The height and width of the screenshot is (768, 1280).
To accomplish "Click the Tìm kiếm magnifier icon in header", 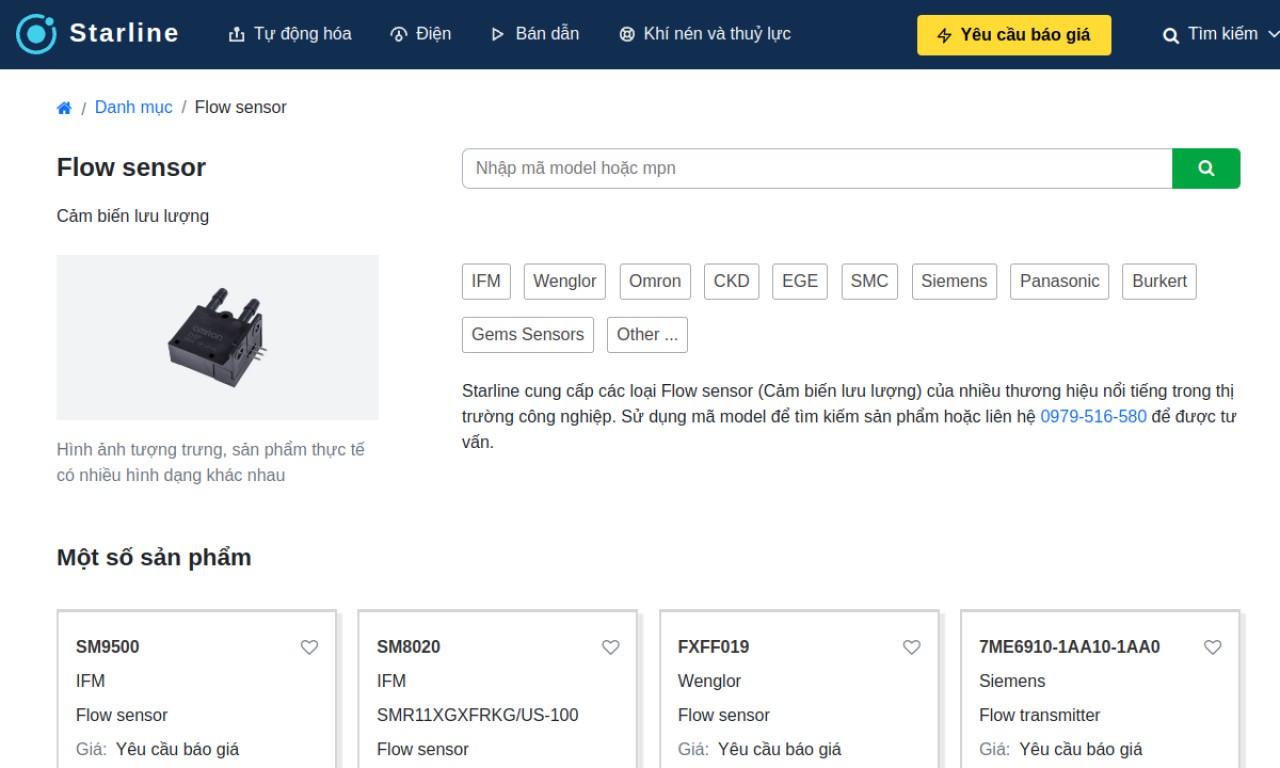I will point(1171,35).
